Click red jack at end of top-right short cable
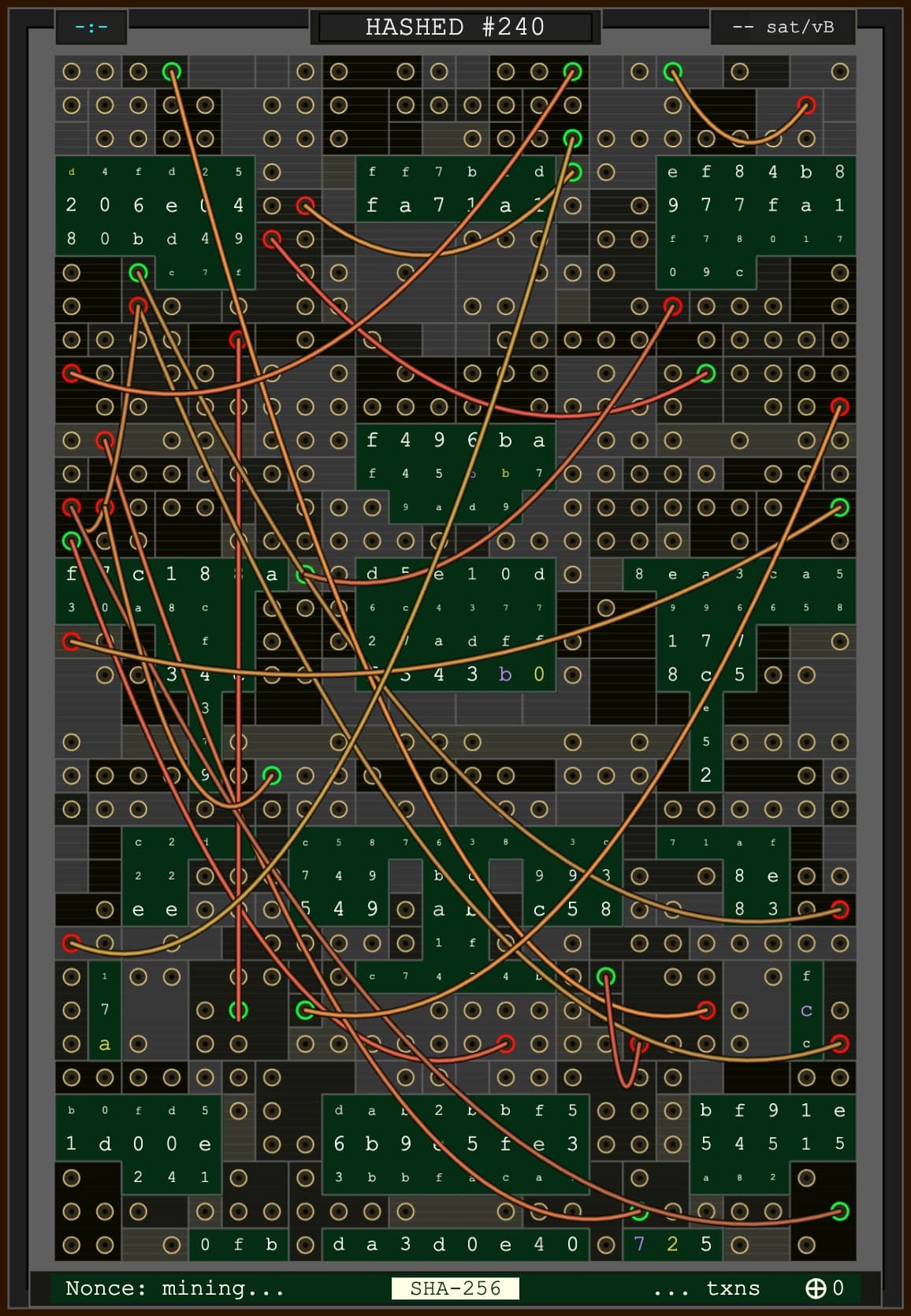 (806, 105)
